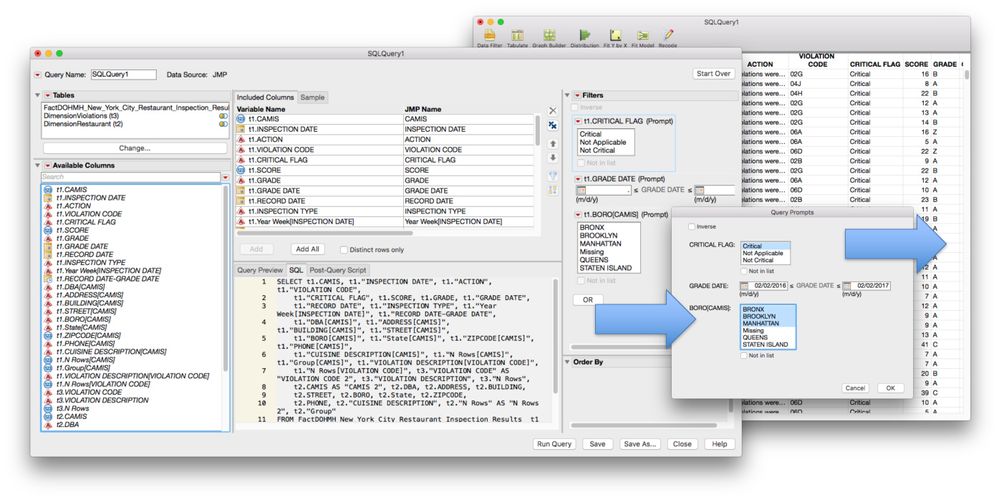Collapse the Order By section

[x=568, y=362]
